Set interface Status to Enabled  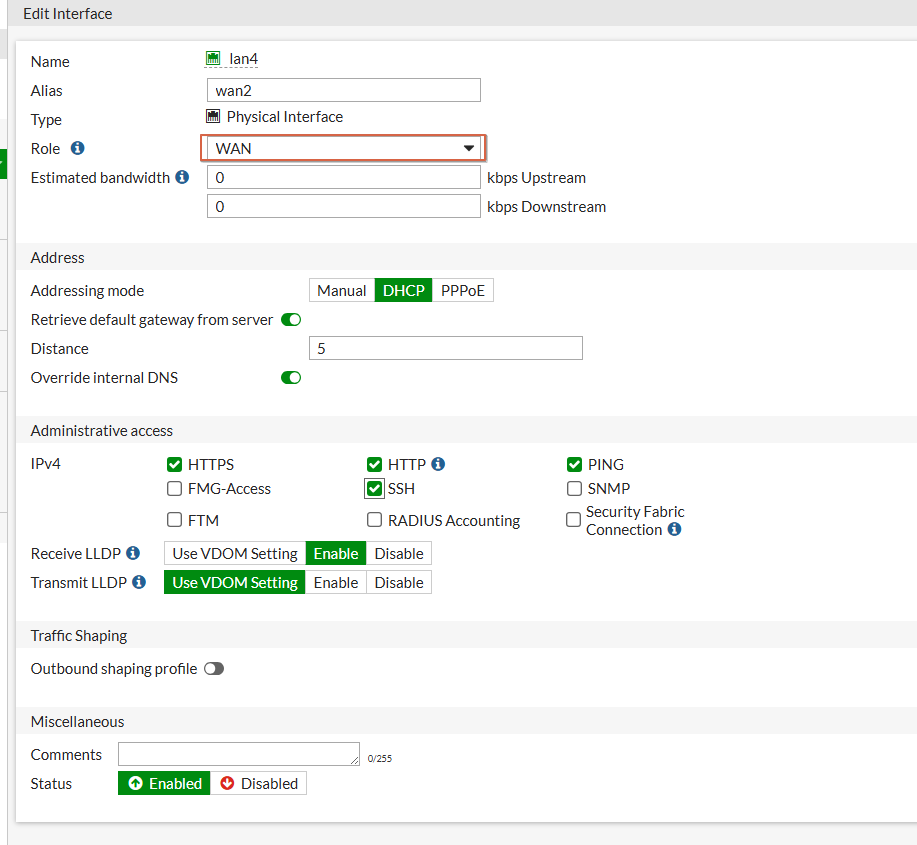(x=164, y=783)
